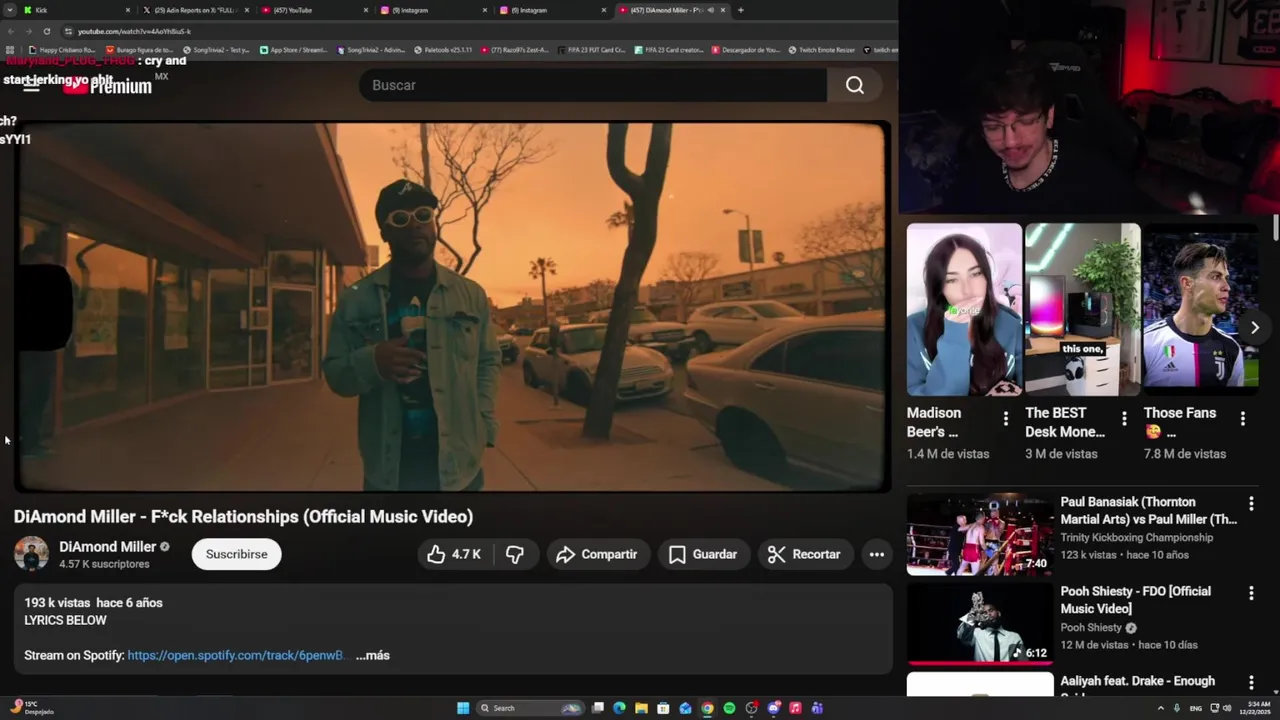Open Microsoft Store from the taskbar
This screenshot has width=1280, height=720.
[663, 708]
